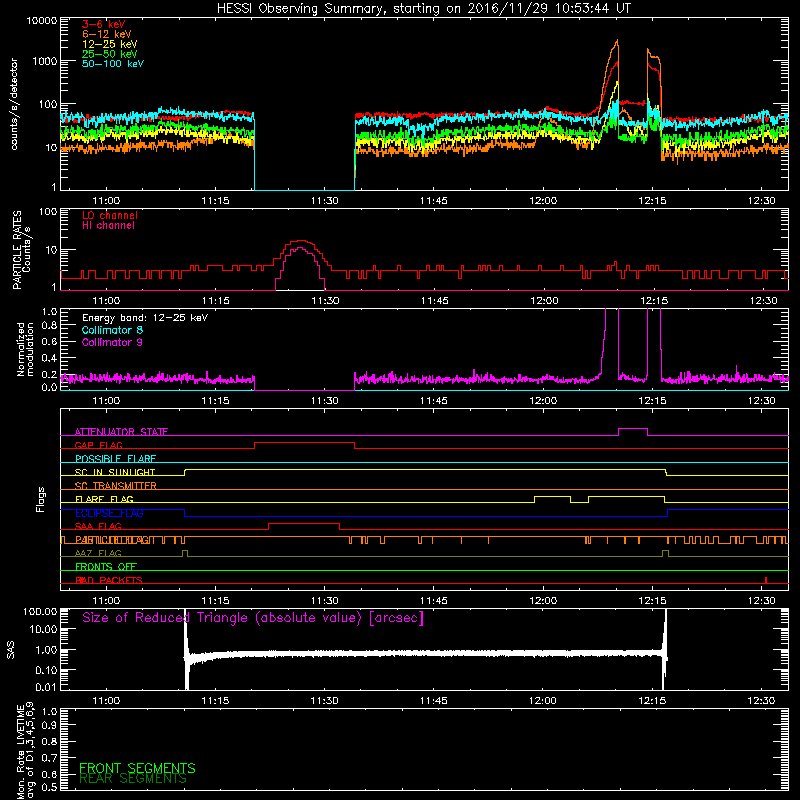Click the "counts/s/detector" y-axis label

(14, 104)
